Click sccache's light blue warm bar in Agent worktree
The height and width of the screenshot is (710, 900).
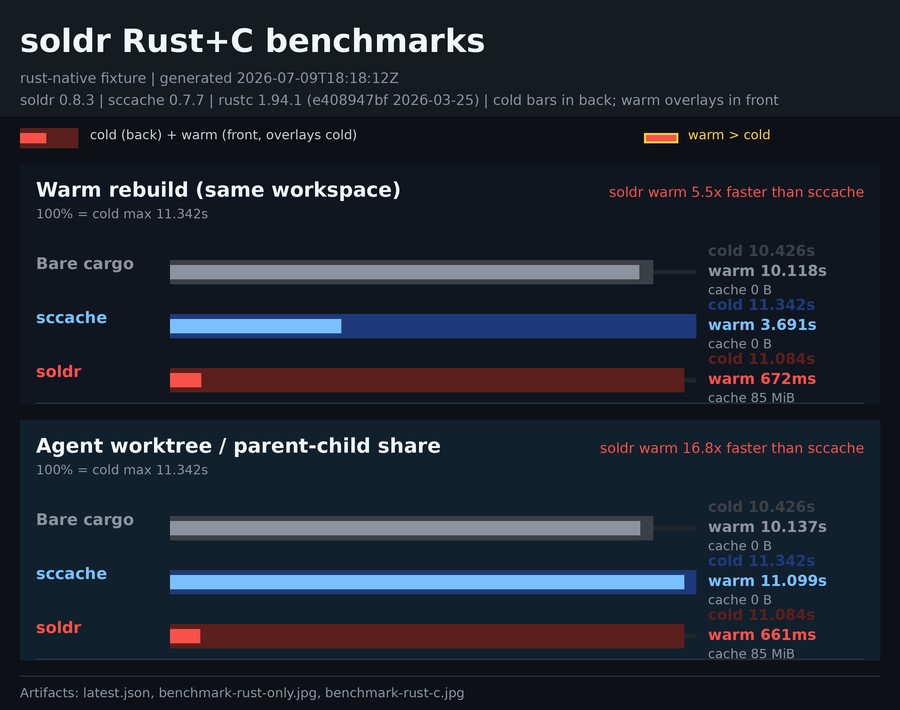(427, 582)
